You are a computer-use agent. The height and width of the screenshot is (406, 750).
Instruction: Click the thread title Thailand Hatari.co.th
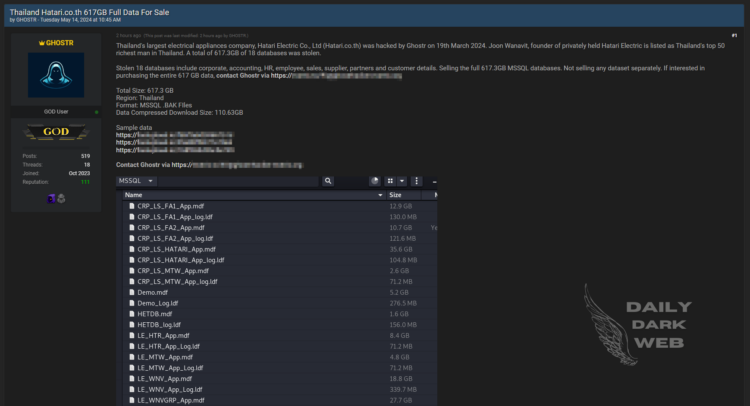89,12
